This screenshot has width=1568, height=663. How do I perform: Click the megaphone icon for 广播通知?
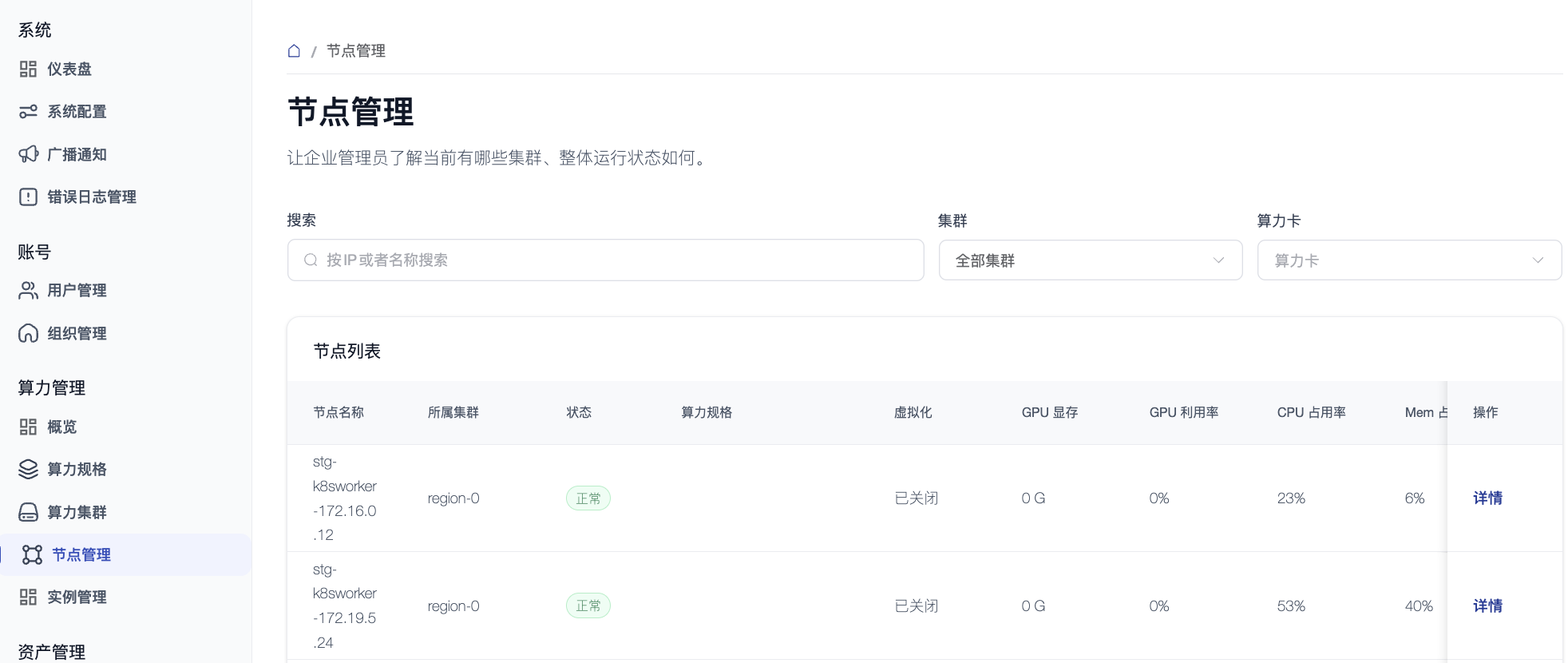tap(28, 154)
